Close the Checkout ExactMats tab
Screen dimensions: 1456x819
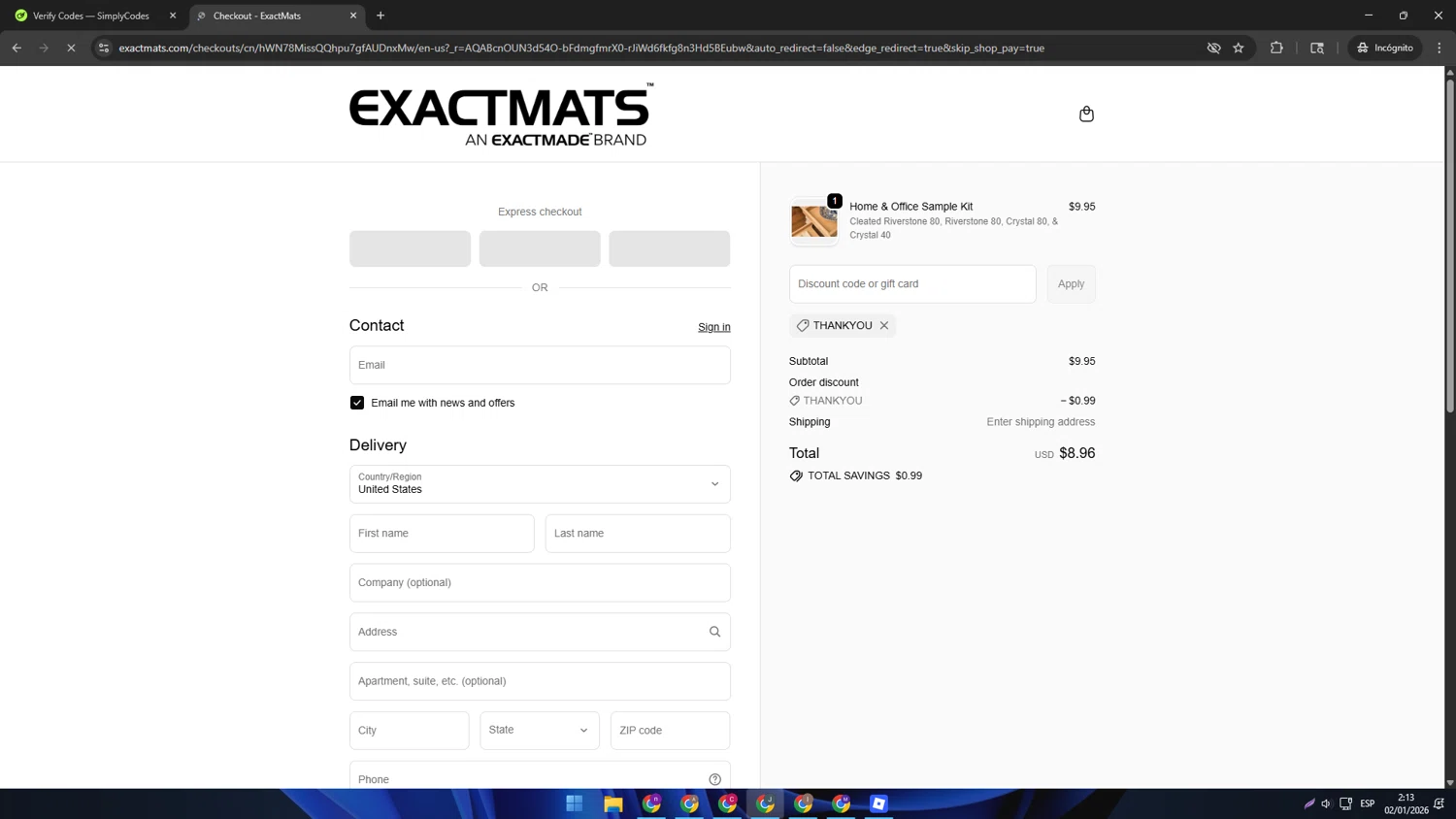point(353,16)
